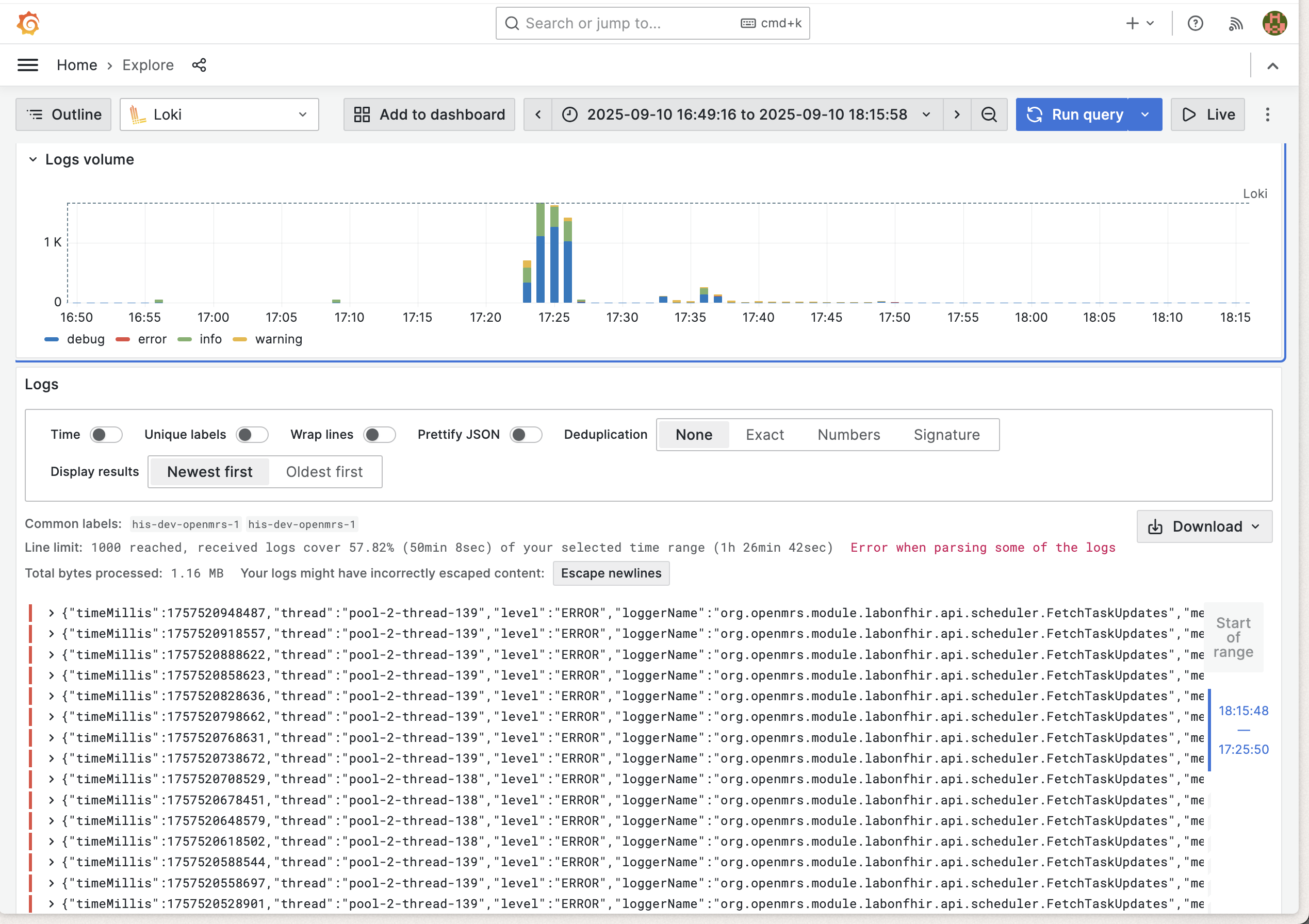Screen dimensions: 1309x924
Task: Expand log line with timeMillis 1757520948487
Action: (51, 614)
